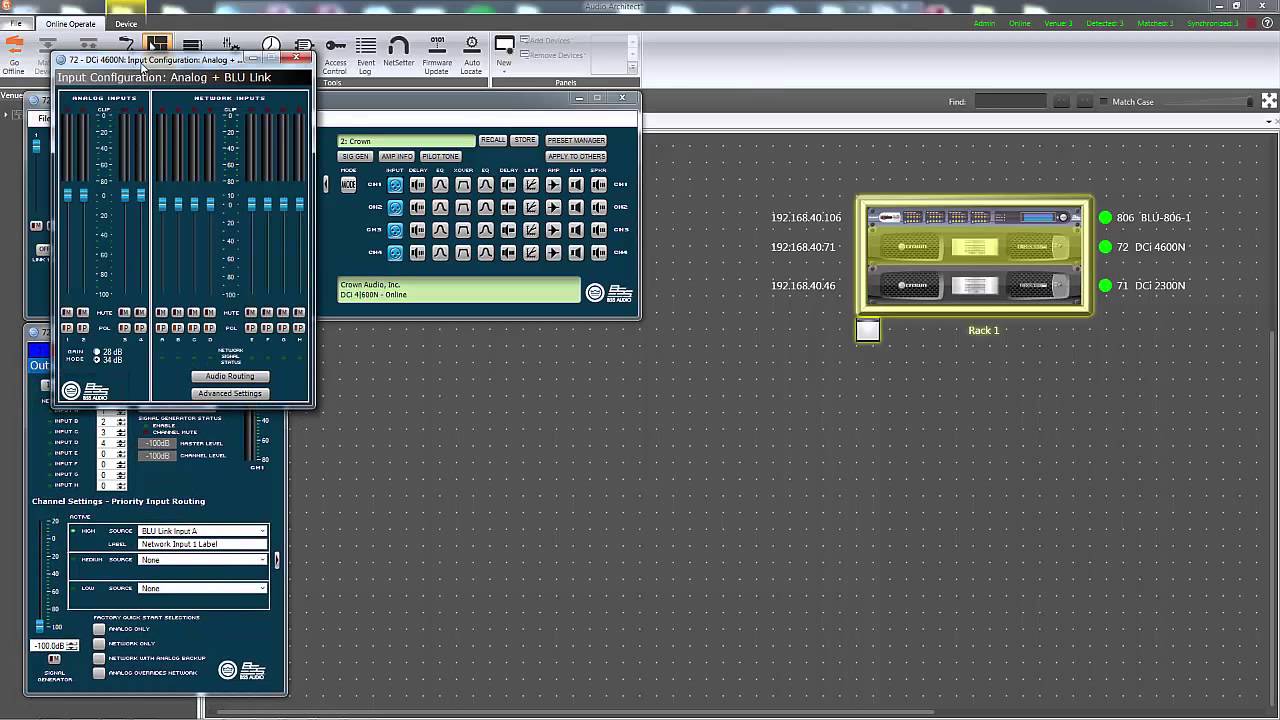Click the Find search field

pos(1010,102)
